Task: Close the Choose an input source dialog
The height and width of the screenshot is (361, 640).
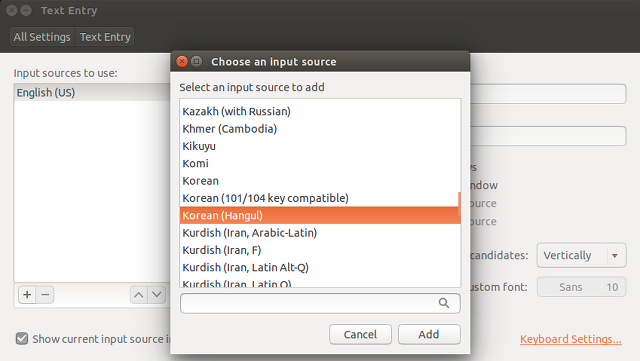Action: (182, 62)
